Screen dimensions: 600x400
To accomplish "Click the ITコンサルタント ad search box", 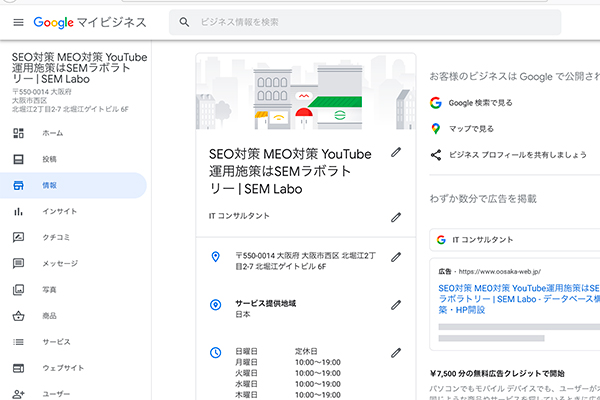I will [515, 240].
